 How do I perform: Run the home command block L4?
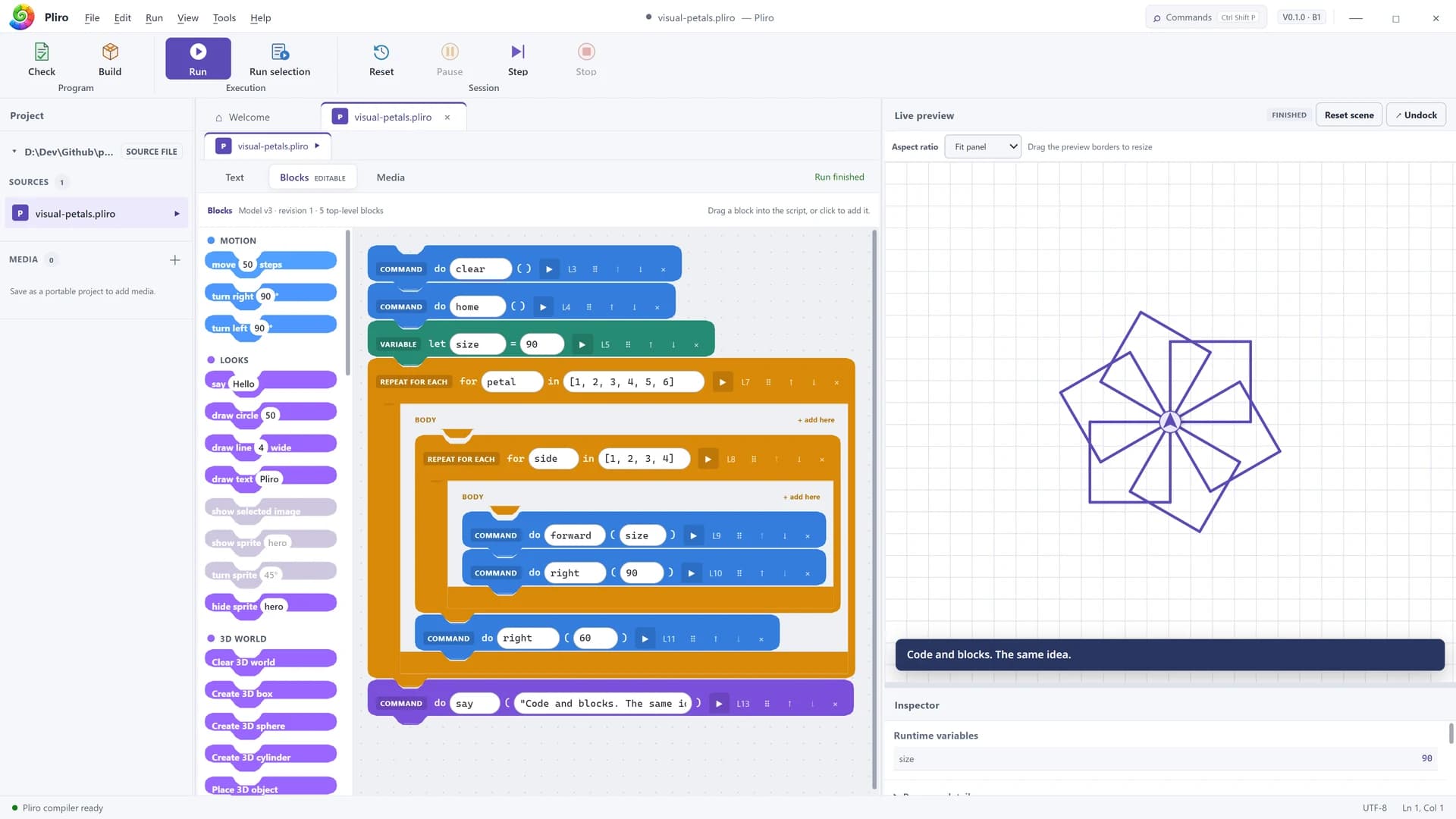click(543, 307)
